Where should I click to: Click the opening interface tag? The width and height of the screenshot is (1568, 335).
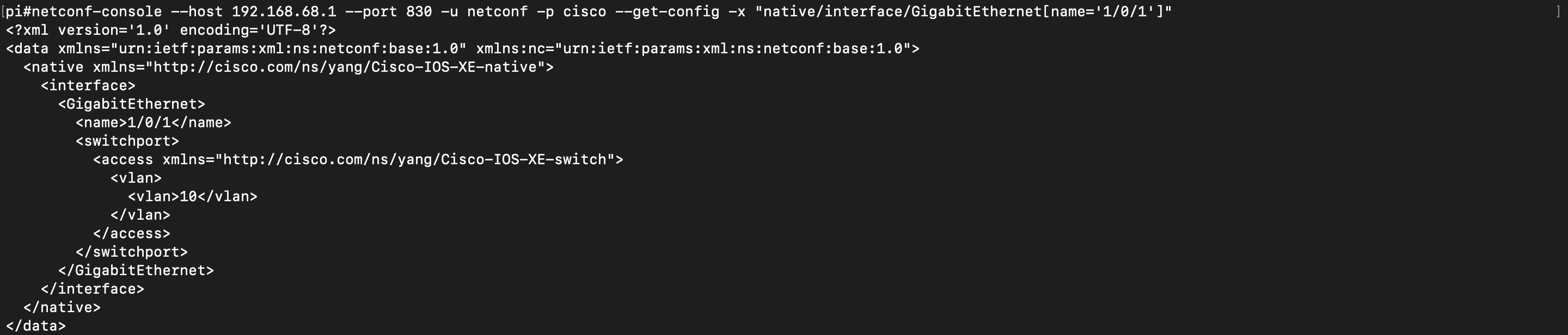pos(88,86)
